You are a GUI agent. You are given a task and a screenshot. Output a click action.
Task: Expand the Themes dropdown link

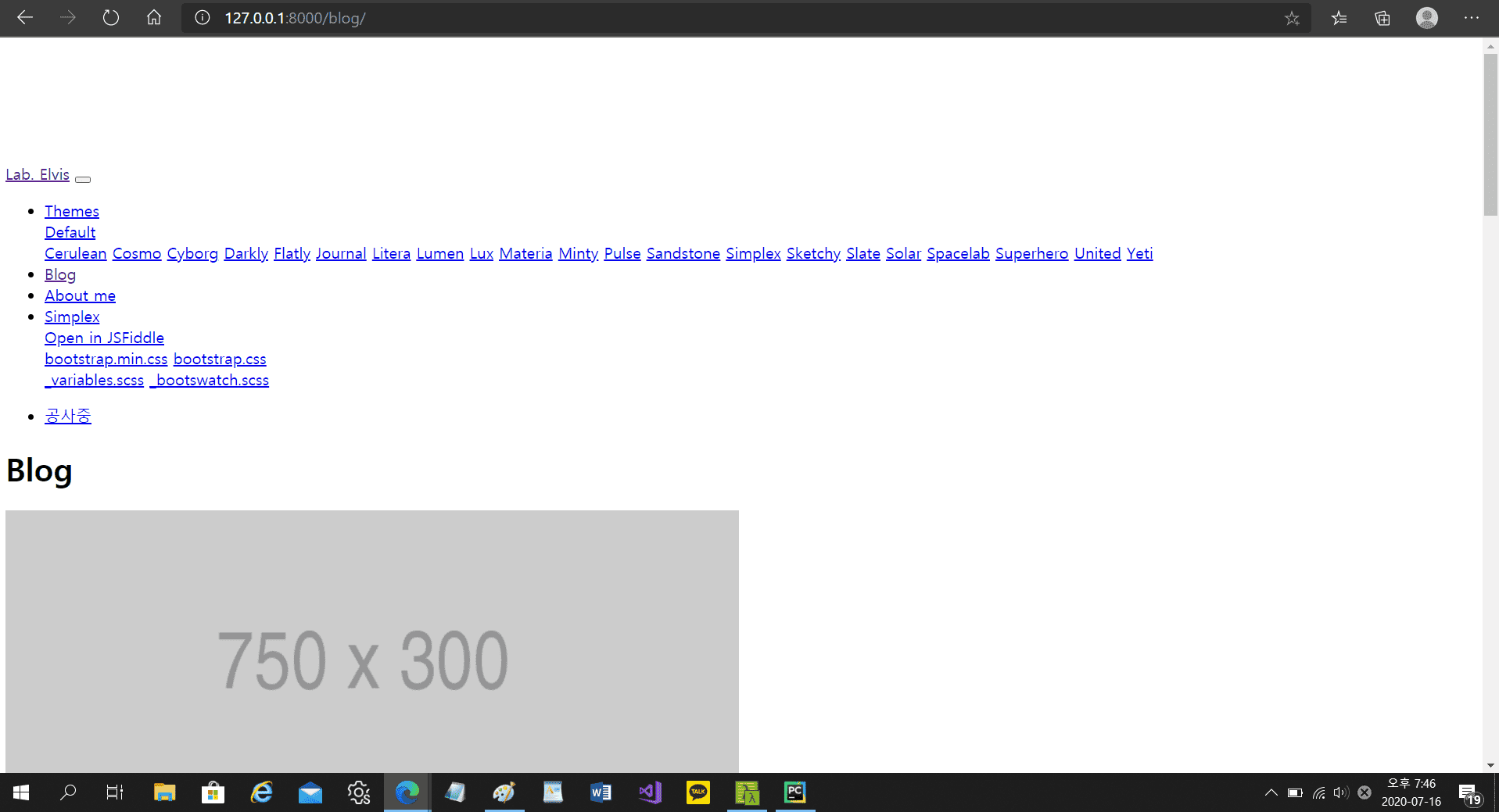72,211
